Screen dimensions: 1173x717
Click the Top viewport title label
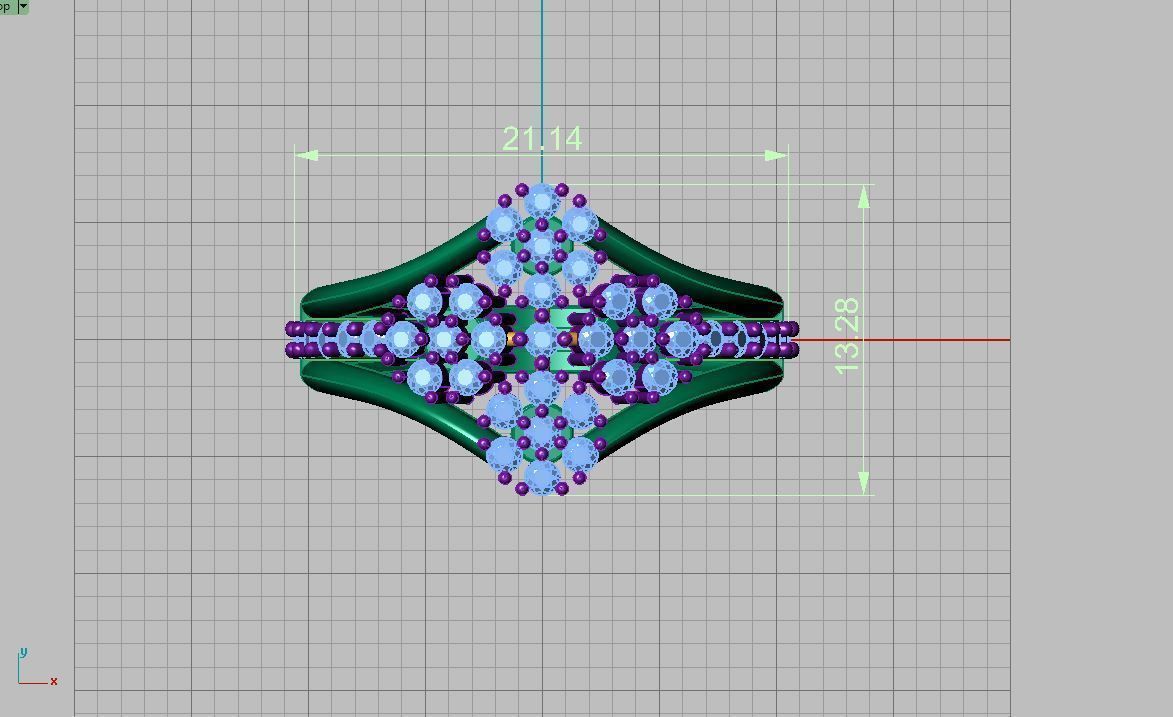pos(6,6)
